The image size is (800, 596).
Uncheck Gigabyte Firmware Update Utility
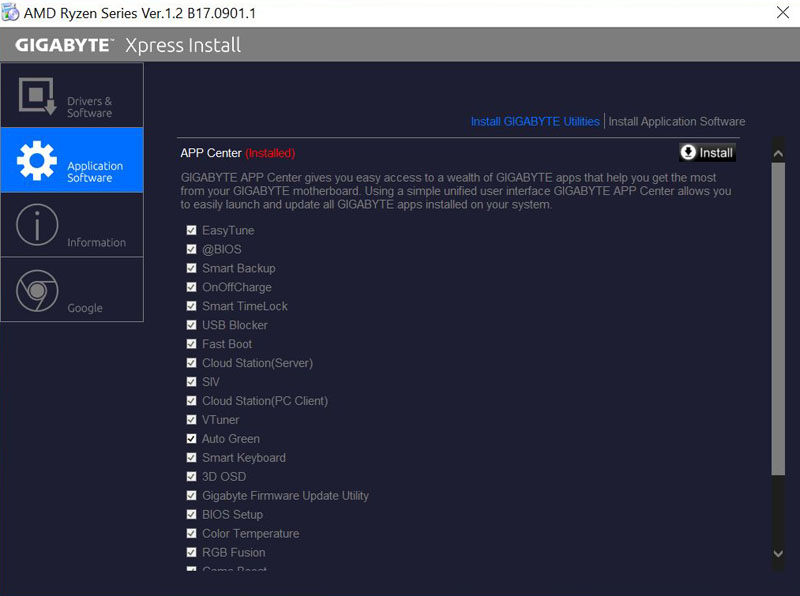[x=191, y=495]
